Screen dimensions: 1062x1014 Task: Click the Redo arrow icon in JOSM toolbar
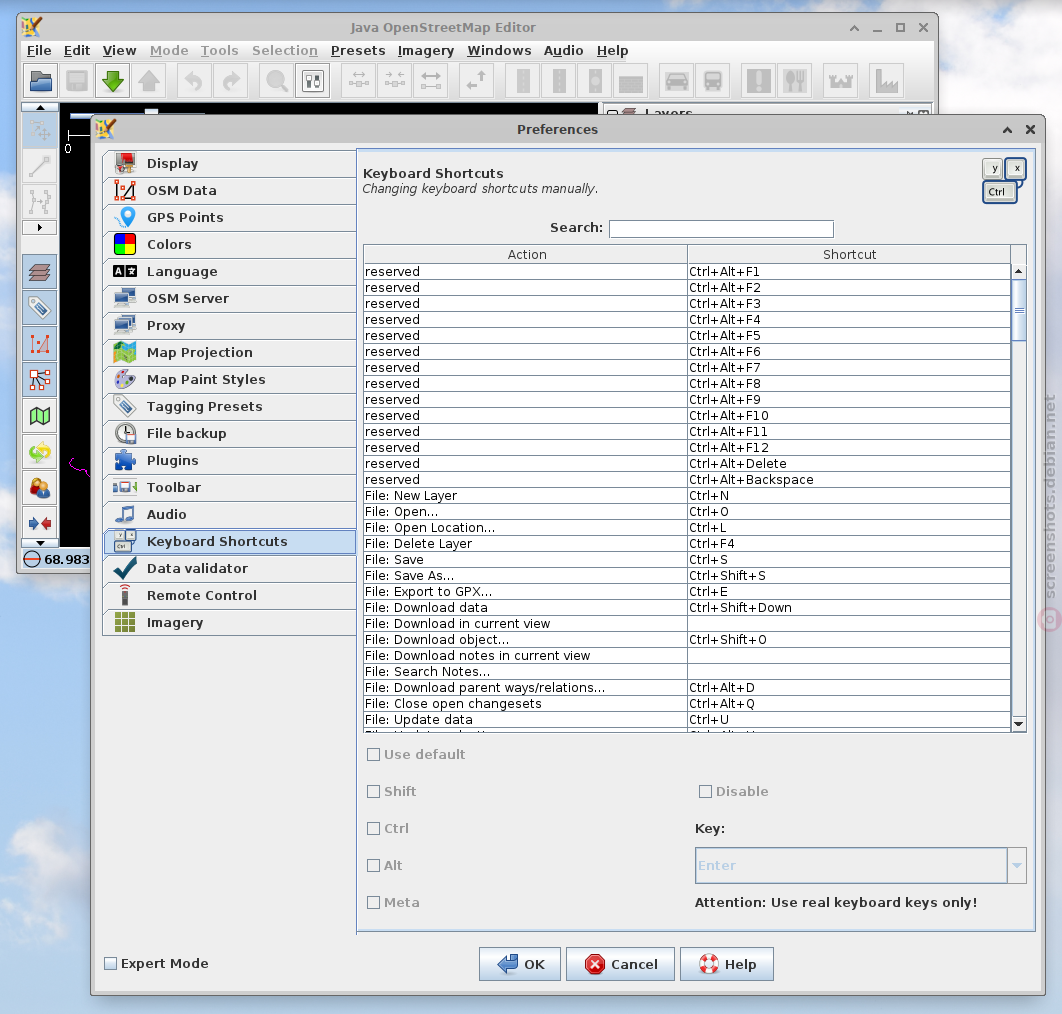point(231,81)
